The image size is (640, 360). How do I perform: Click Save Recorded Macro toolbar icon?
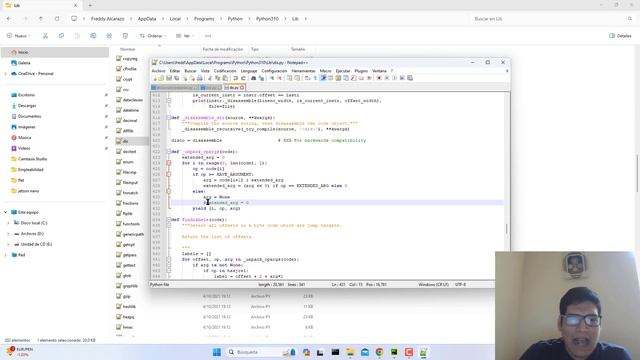coord(410,78)
